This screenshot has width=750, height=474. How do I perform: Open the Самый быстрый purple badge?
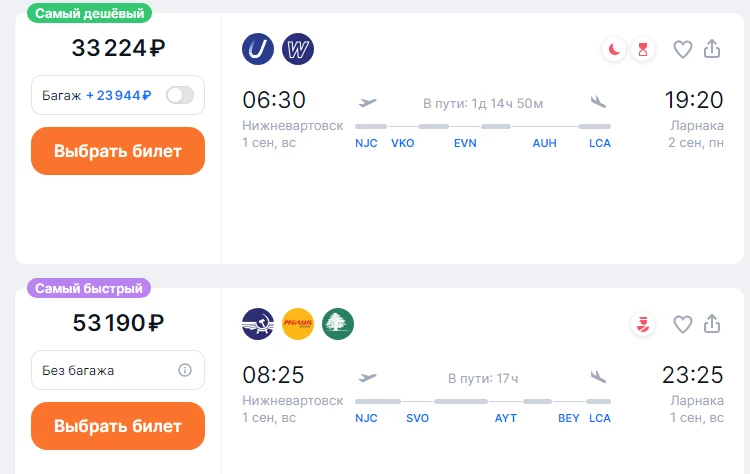pyautogui.click(x=89, y=288)
